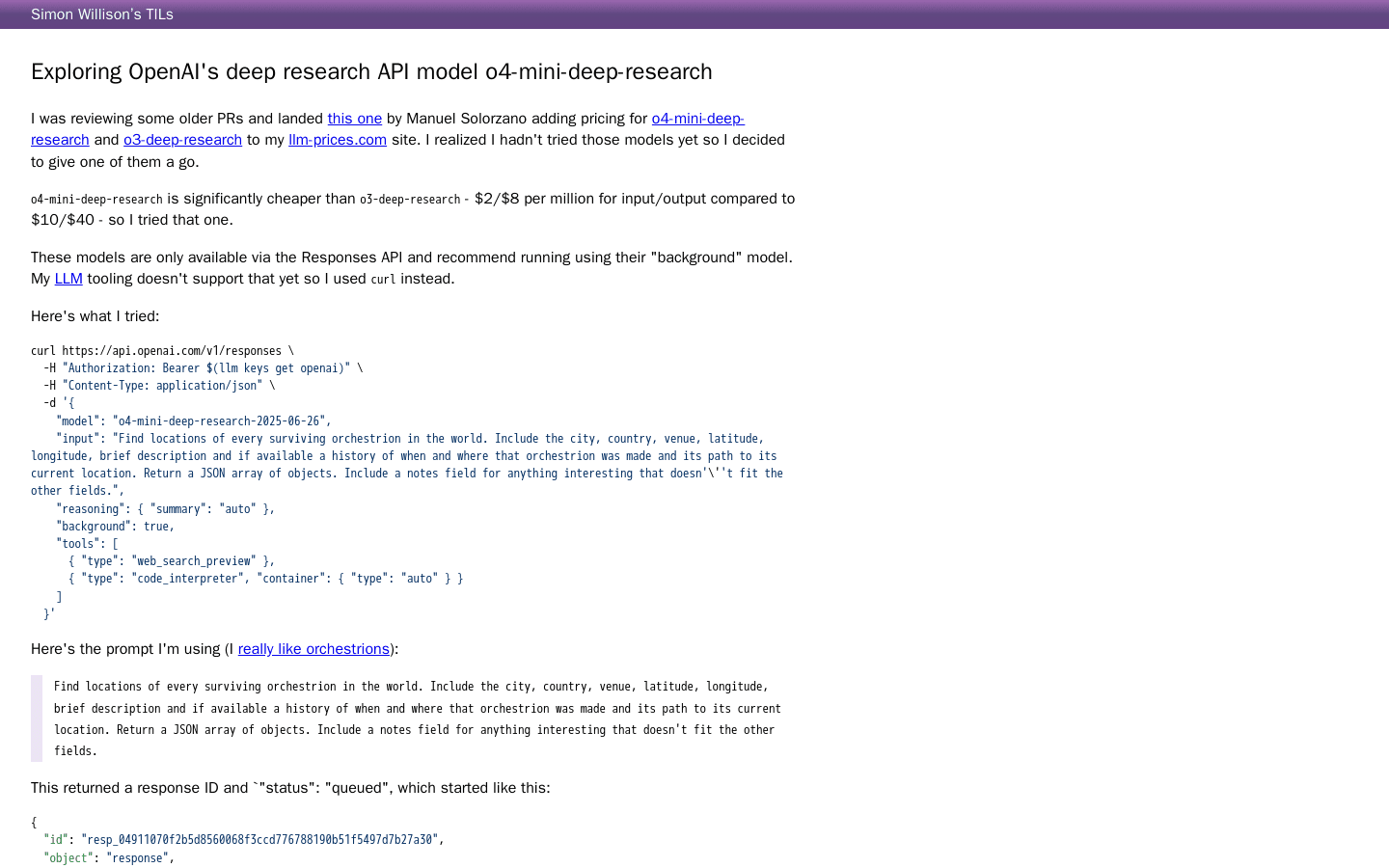Image resolution: width=1389 pixels, height=868 pixels.
Task: Select the quoted orchestrion prompt block
Action: click(x=418, y=718)
